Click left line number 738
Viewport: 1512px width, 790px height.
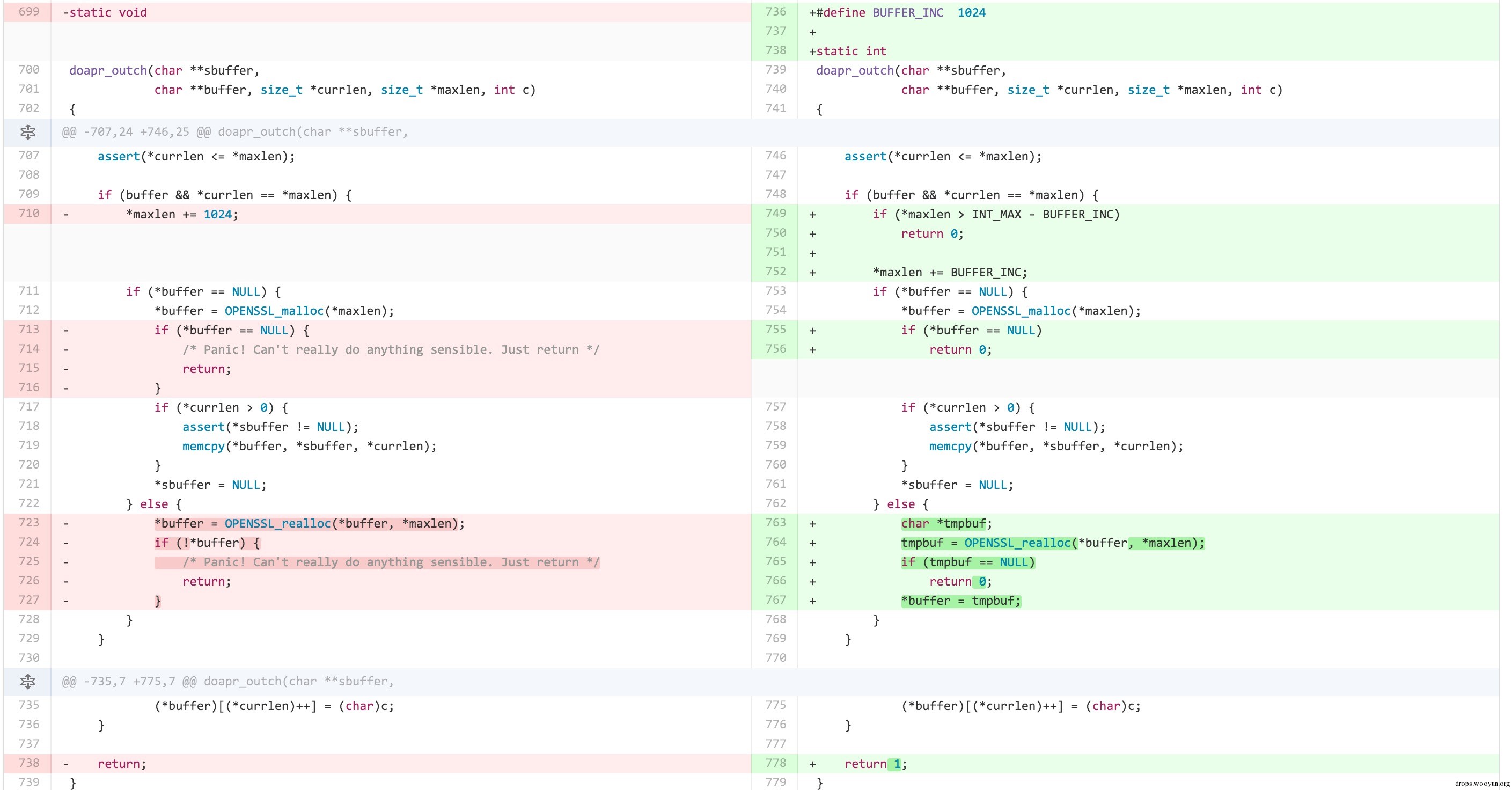tap(29, 763)
